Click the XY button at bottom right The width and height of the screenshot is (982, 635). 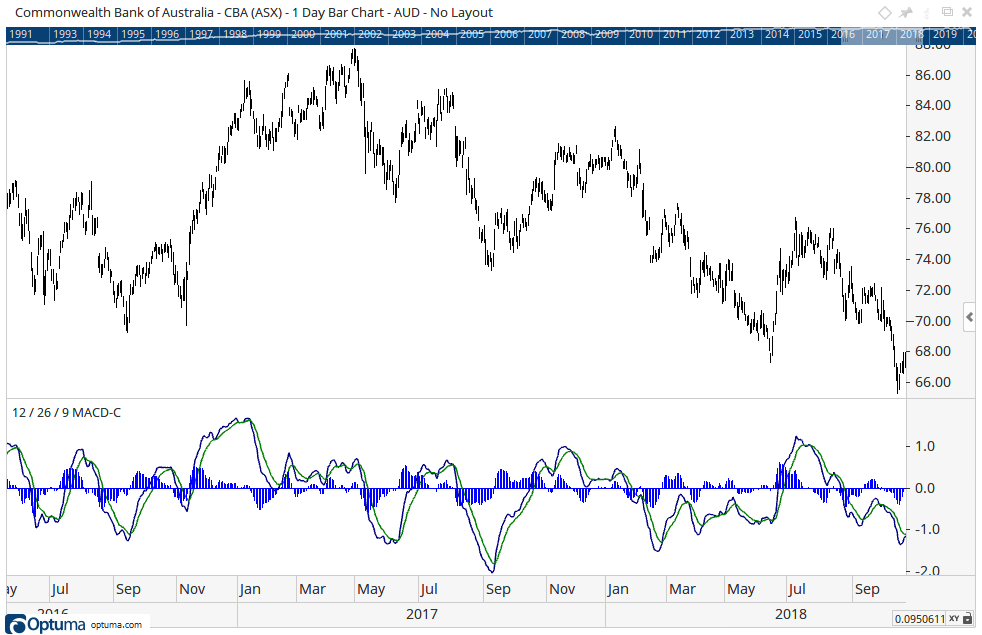point(954,619)
